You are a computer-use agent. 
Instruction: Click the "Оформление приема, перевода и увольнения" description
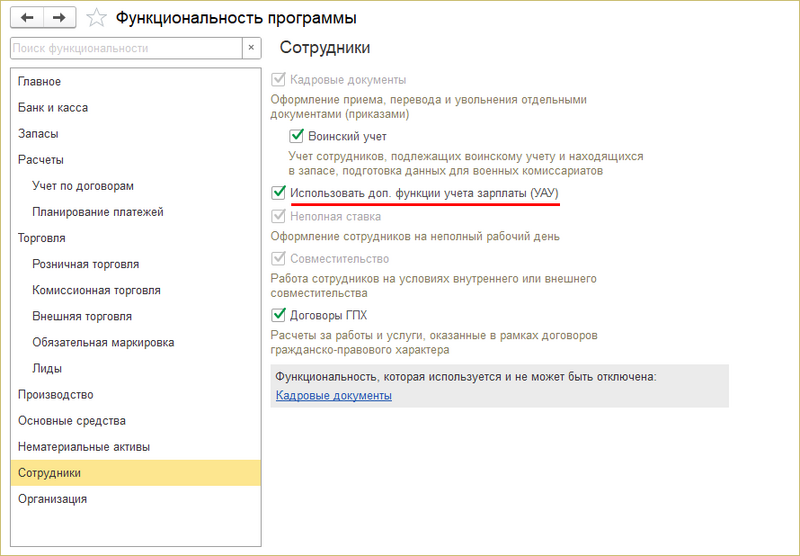click(429, 107)
